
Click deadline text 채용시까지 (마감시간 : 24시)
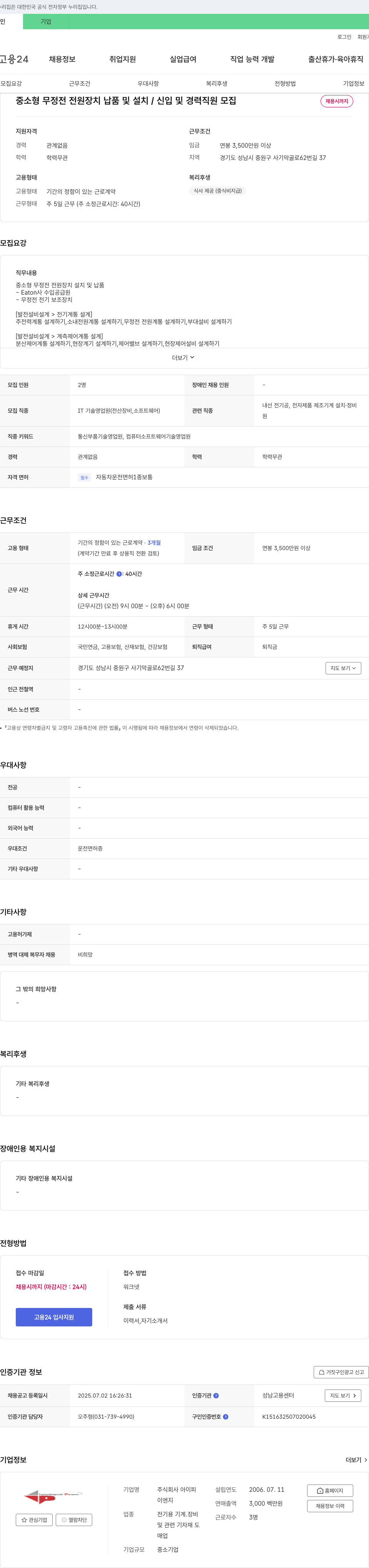(x=51, y=1287)
